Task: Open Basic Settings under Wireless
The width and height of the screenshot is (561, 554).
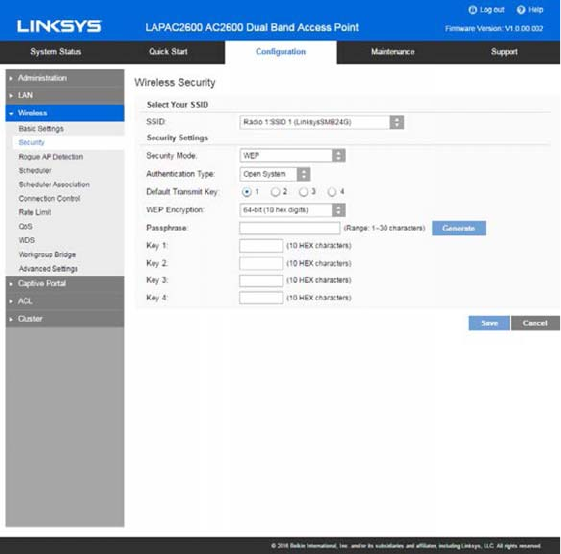Action: point(41,129)
